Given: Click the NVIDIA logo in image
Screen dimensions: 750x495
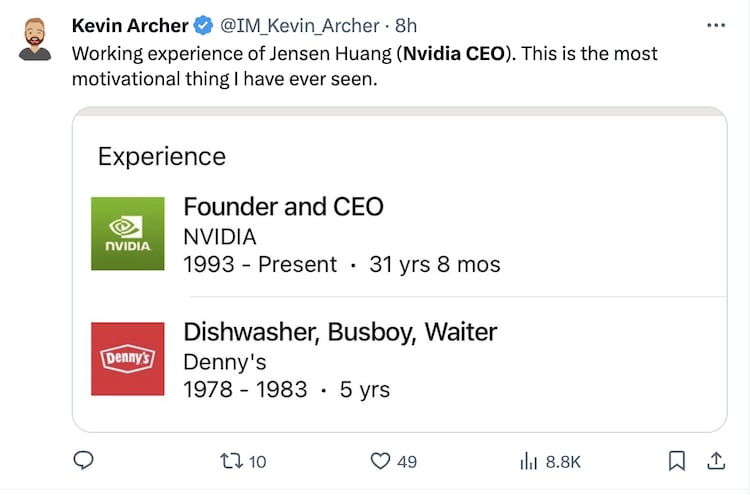Looking at the screenshot, I should click(x=127, y=234).
